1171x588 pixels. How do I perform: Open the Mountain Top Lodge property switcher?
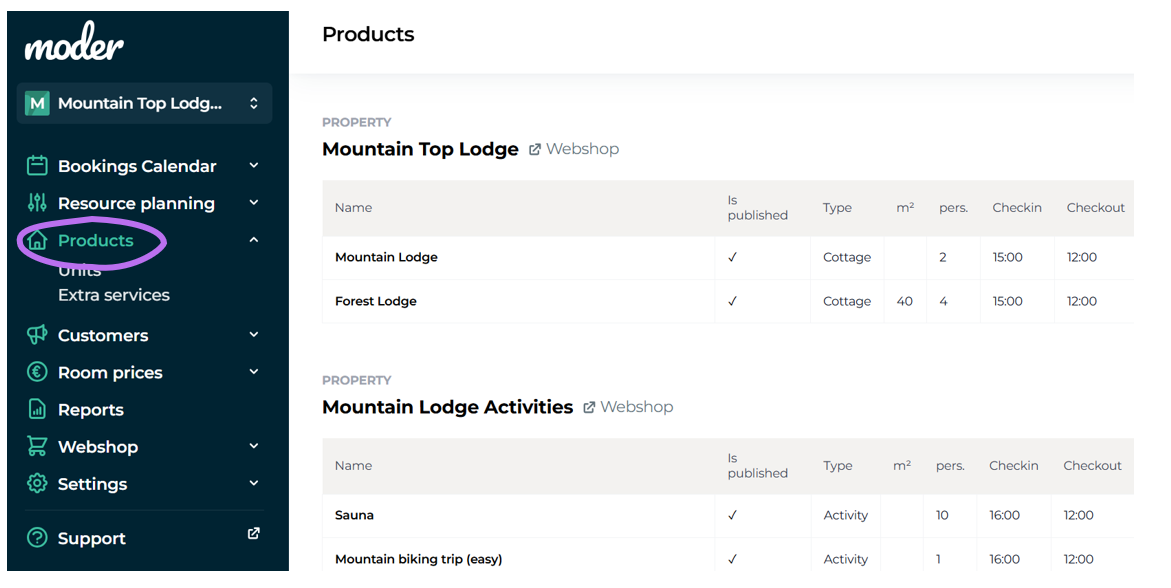pyautogui.click(x=144, y=103)
